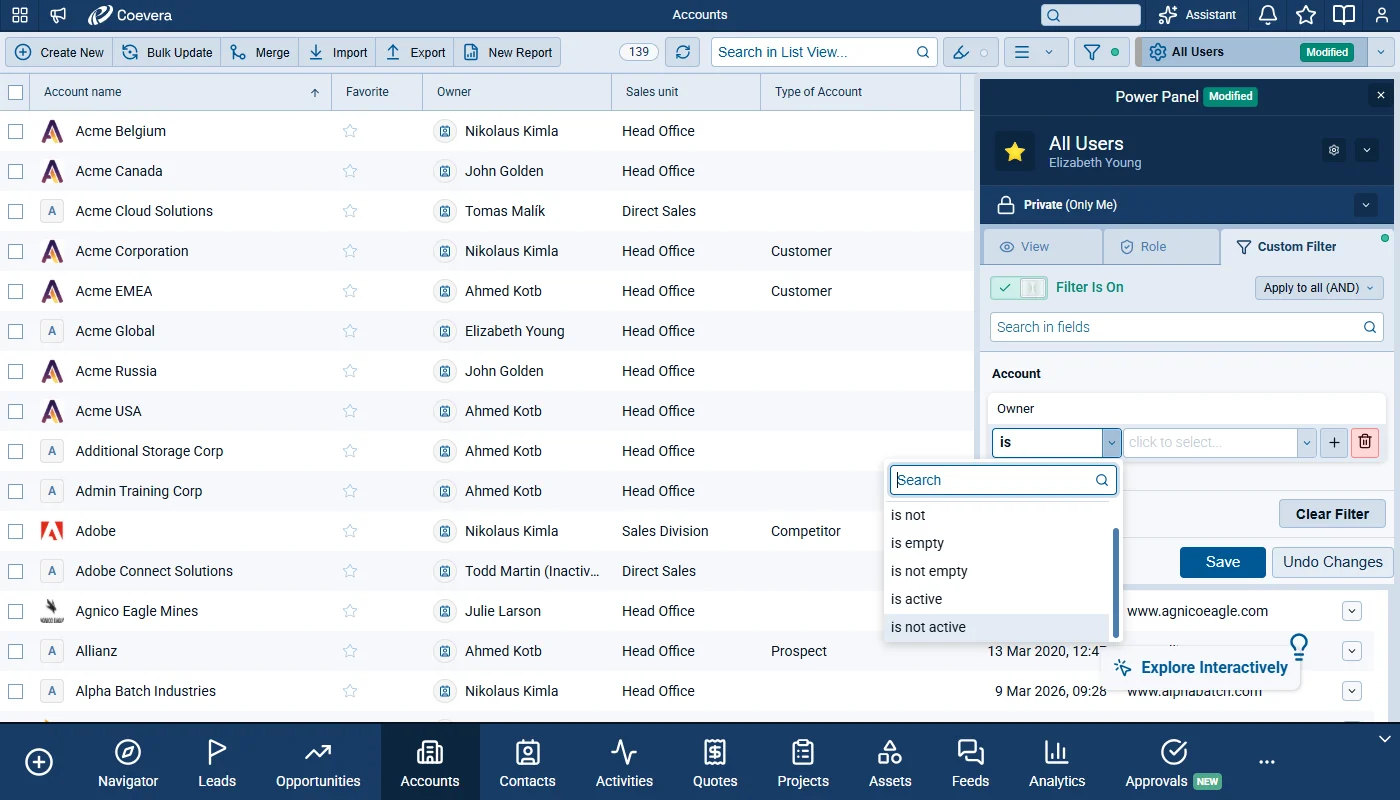Viewport: 1400px width, 800px height.
Task: Choose 'is empty' operator option
Action: click(x=998, y=543)
